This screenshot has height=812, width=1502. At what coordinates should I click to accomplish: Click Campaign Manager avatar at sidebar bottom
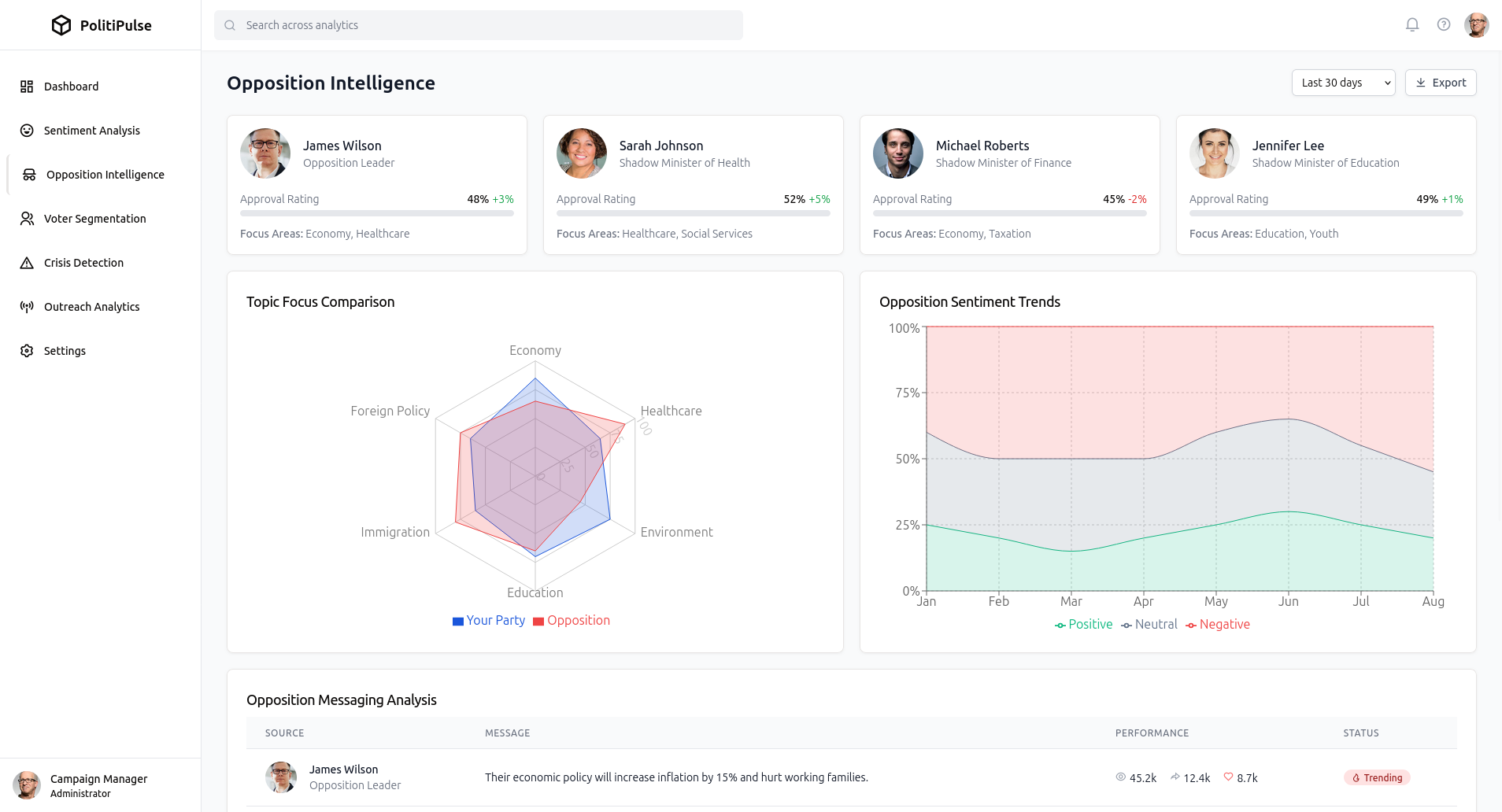click(27, 785)
